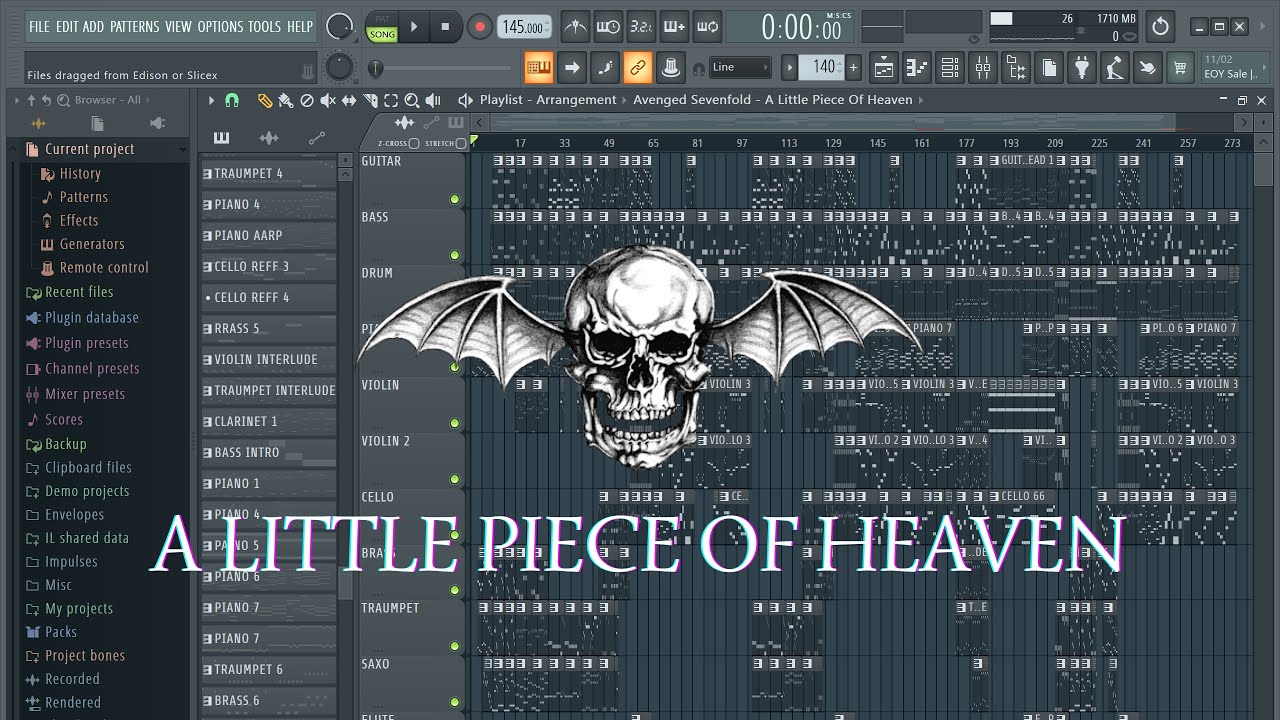This screenshot has height=720, width=1280.
Task: Select the VIOLIN INTERLUDE pattern
Action: 268,359
